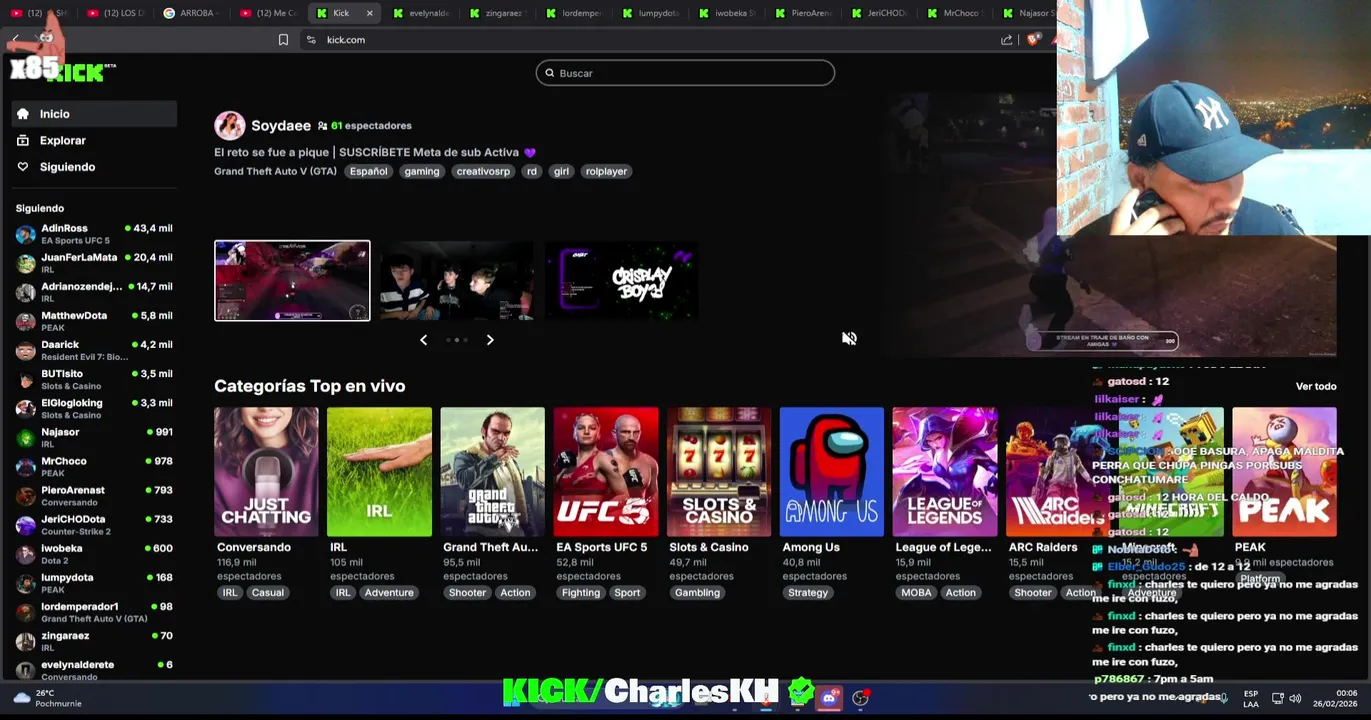Click Ver todo for top categories
1371x720 pixels.
1316,386
